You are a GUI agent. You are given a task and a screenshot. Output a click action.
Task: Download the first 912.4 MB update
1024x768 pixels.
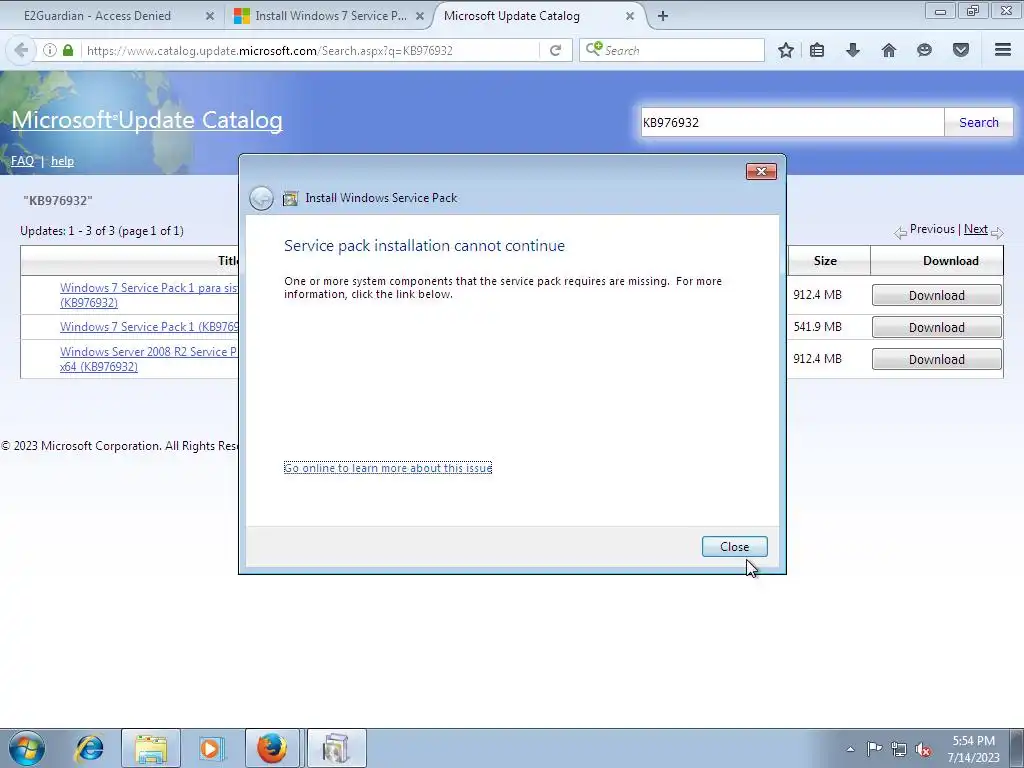(x=936, y=295)
